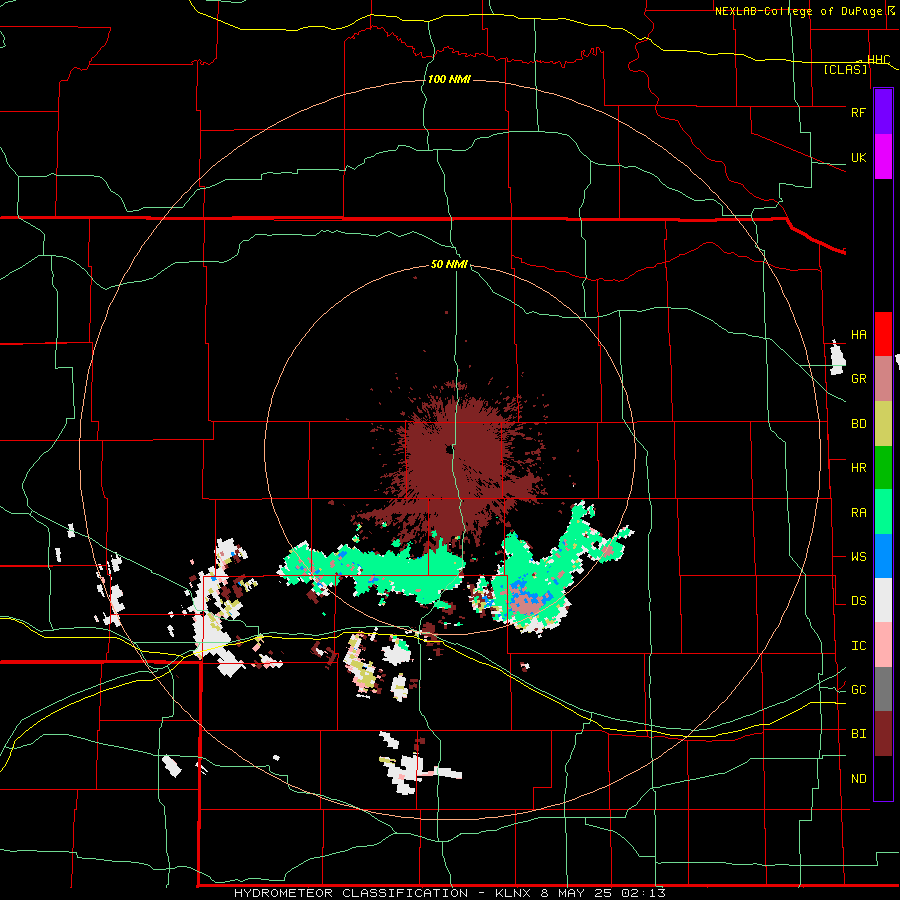The height and width of the screenshot is (900, 900).
Task: Click the dusty pink GR legend swatch
Action: pyautogui.click(x=883, y=379)
